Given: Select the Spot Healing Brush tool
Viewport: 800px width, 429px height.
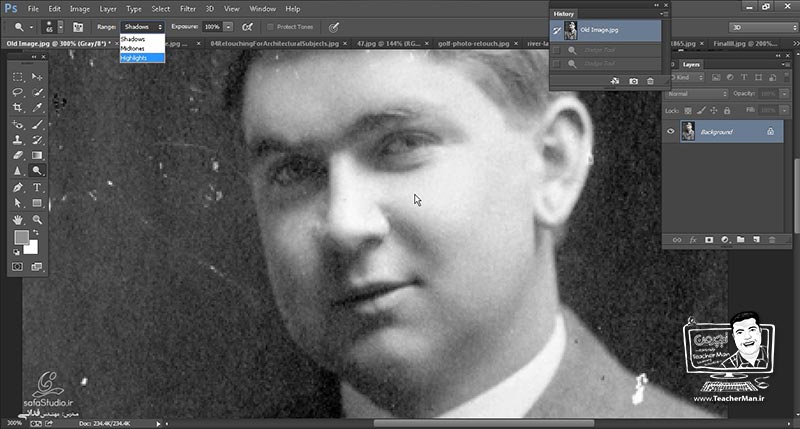Looking at the screenshot, I should (18, 124).
